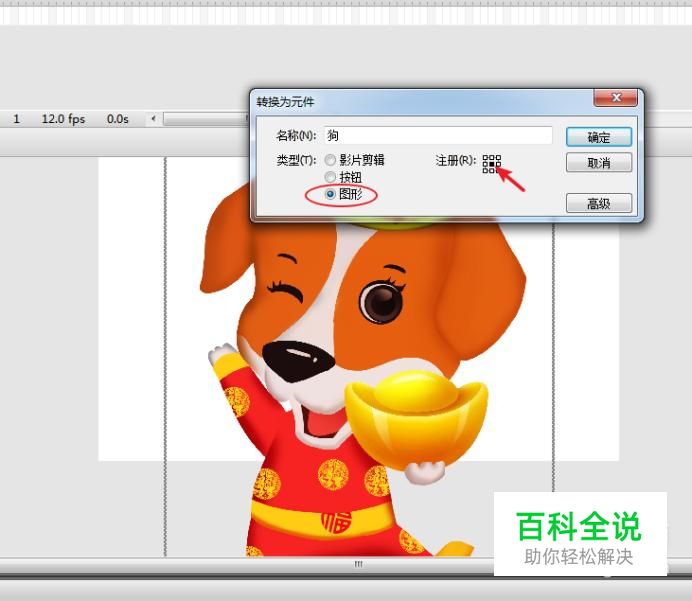Viewport: 692px width, 601px height.
Task: Close the 转换为元件 dialog
Action: pos(615,98)
